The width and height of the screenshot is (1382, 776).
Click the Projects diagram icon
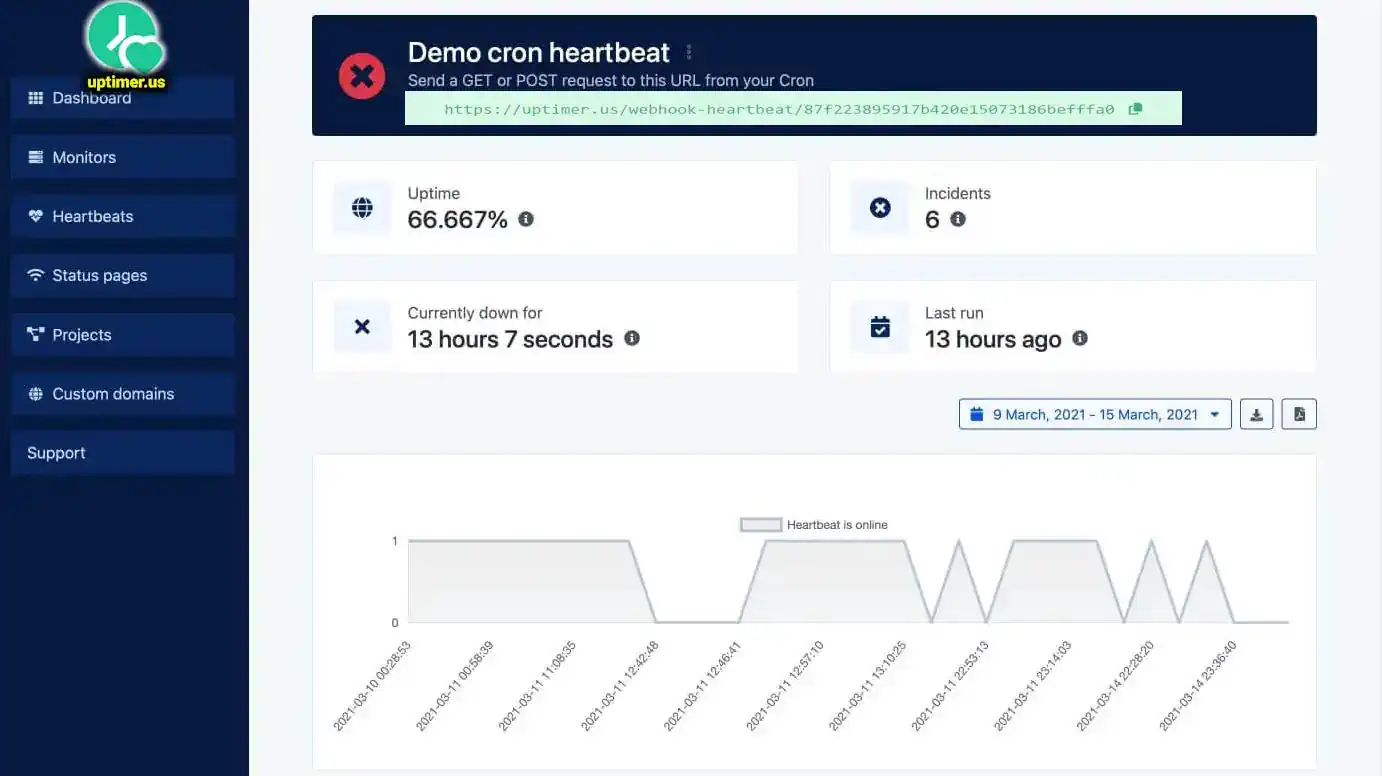click(x=36, y=334)
